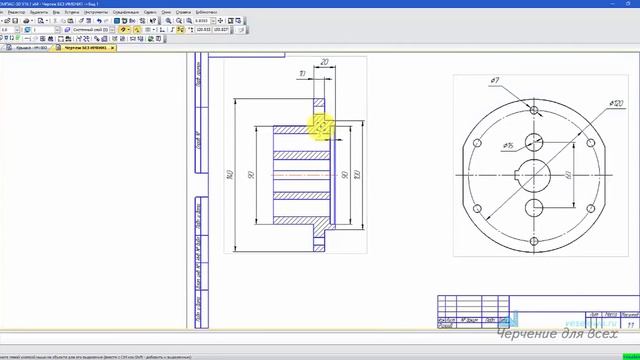Click the X coordinate field
This screenshot has height=360, width=640.
203,30
